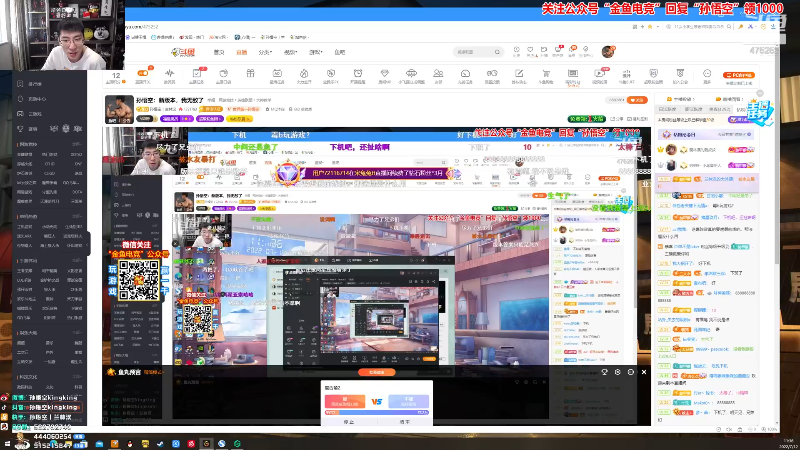800x450 pixels.
Task: Toggle the orange switch in the streamer toolbar
Action: click(x=143, y=73)
